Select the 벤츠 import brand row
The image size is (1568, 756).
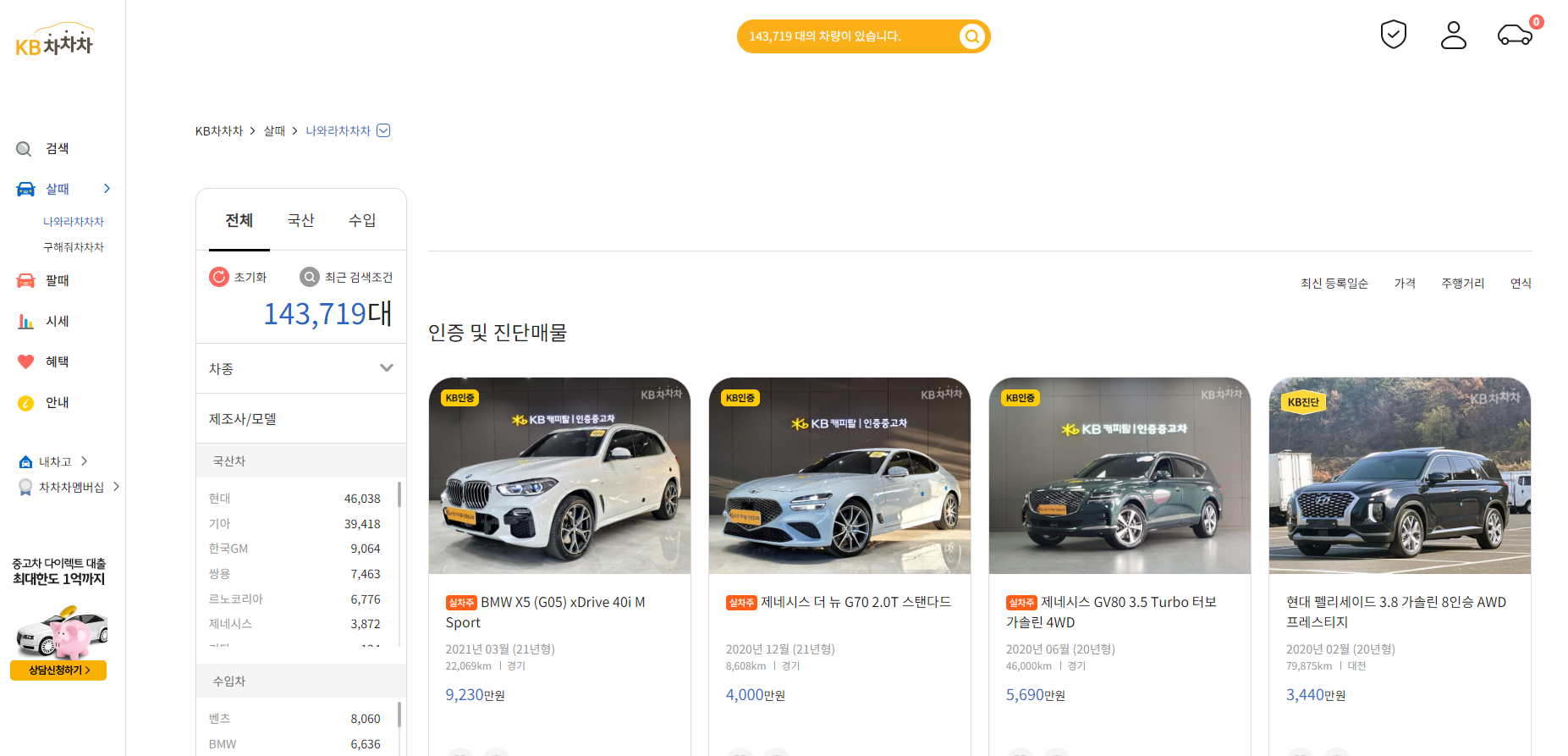coord(294,719)
